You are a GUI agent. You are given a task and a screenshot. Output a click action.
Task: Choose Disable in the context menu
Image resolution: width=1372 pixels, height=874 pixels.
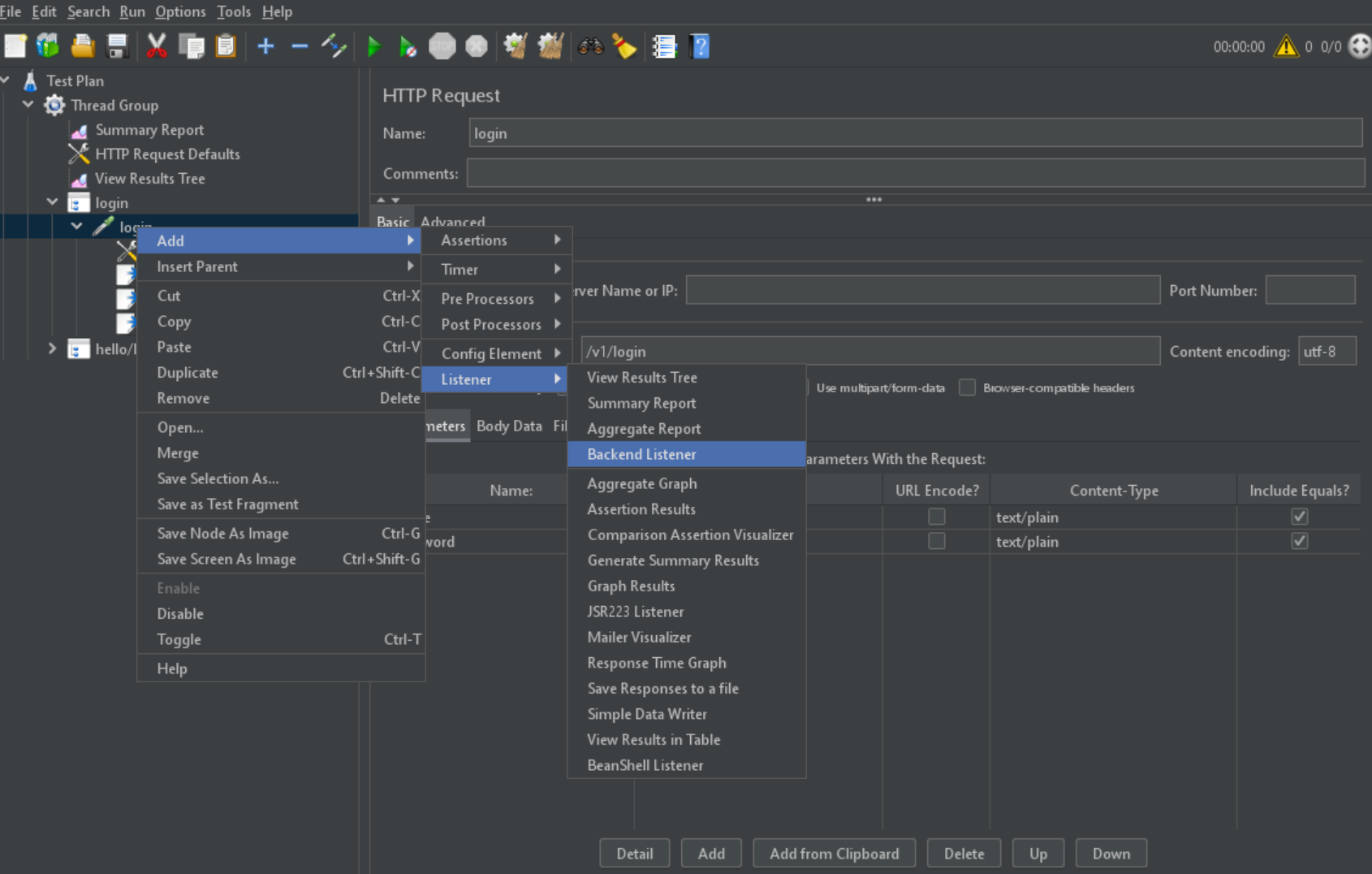click(x=281, y=614)
